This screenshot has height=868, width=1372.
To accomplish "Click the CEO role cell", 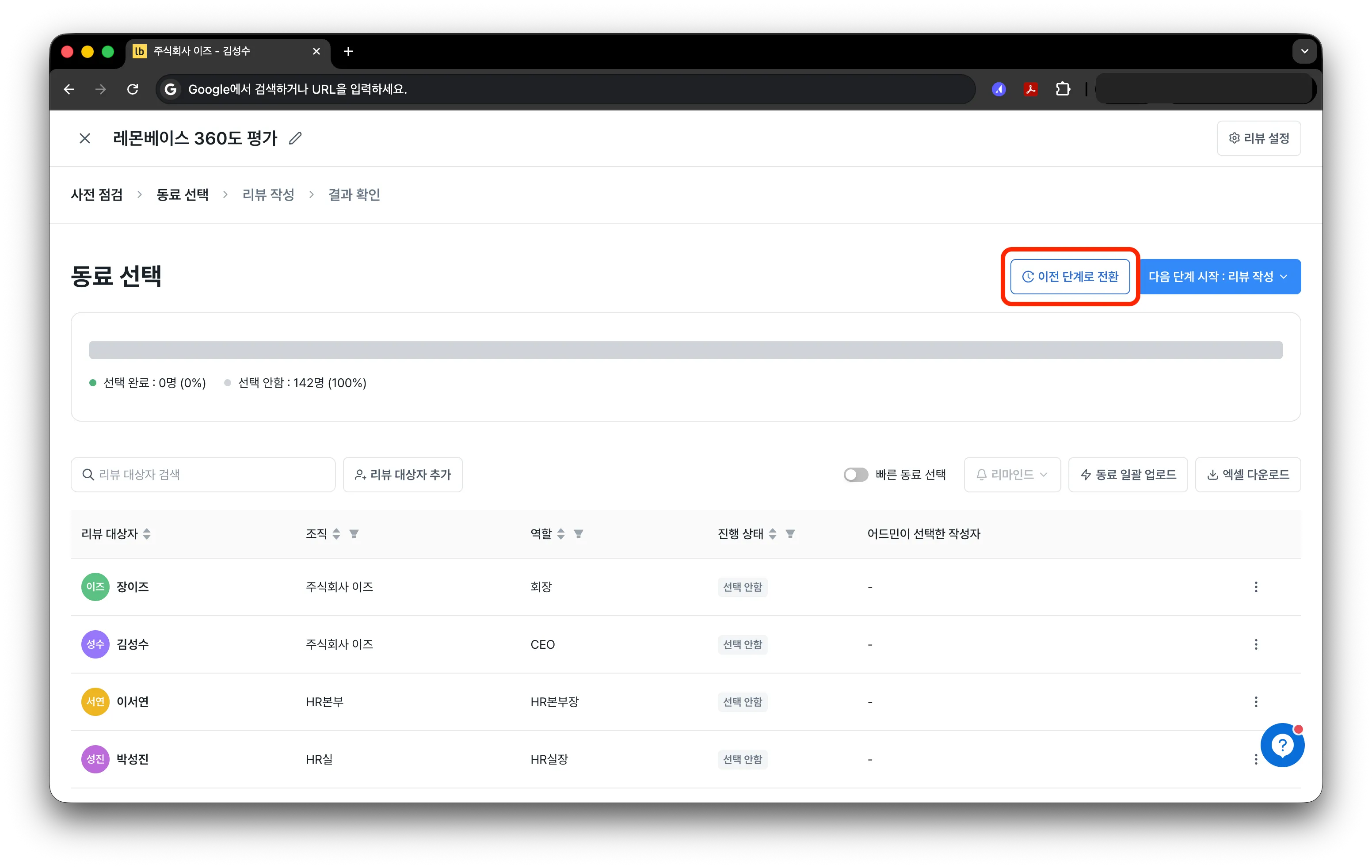I will pyautogui.click(x=542, y=645).
